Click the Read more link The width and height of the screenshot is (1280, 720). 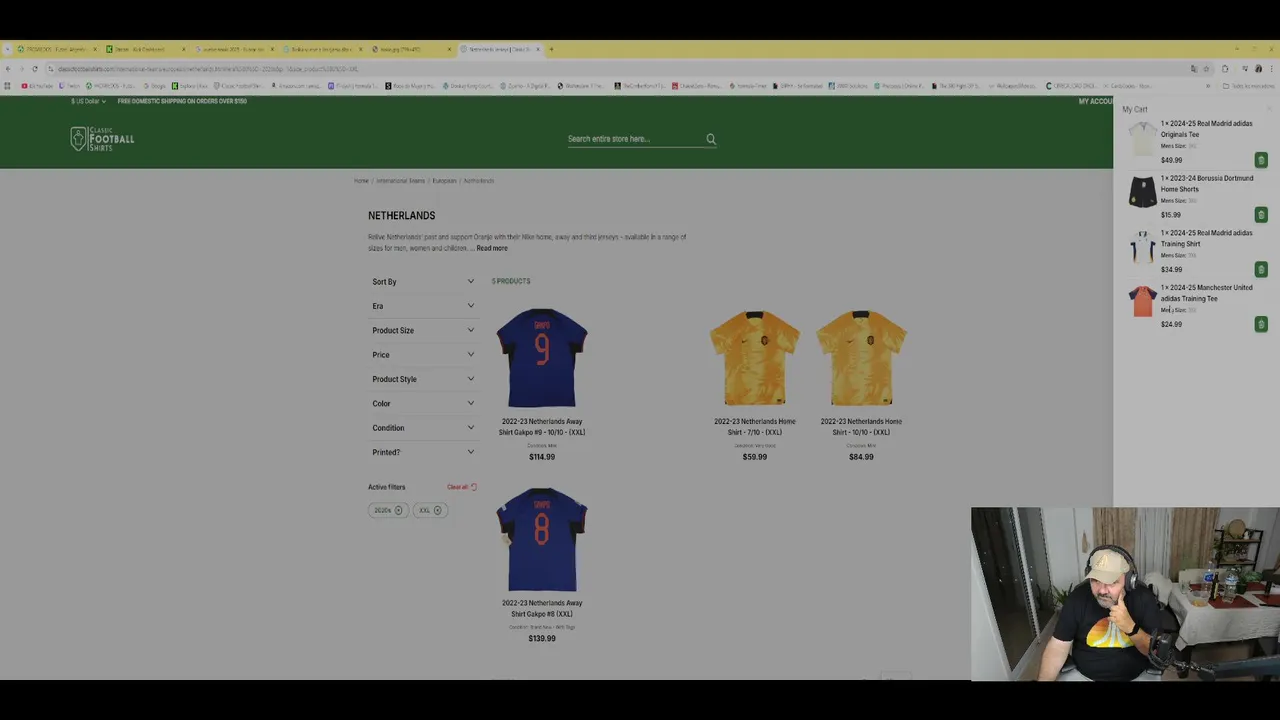[492, 248]
